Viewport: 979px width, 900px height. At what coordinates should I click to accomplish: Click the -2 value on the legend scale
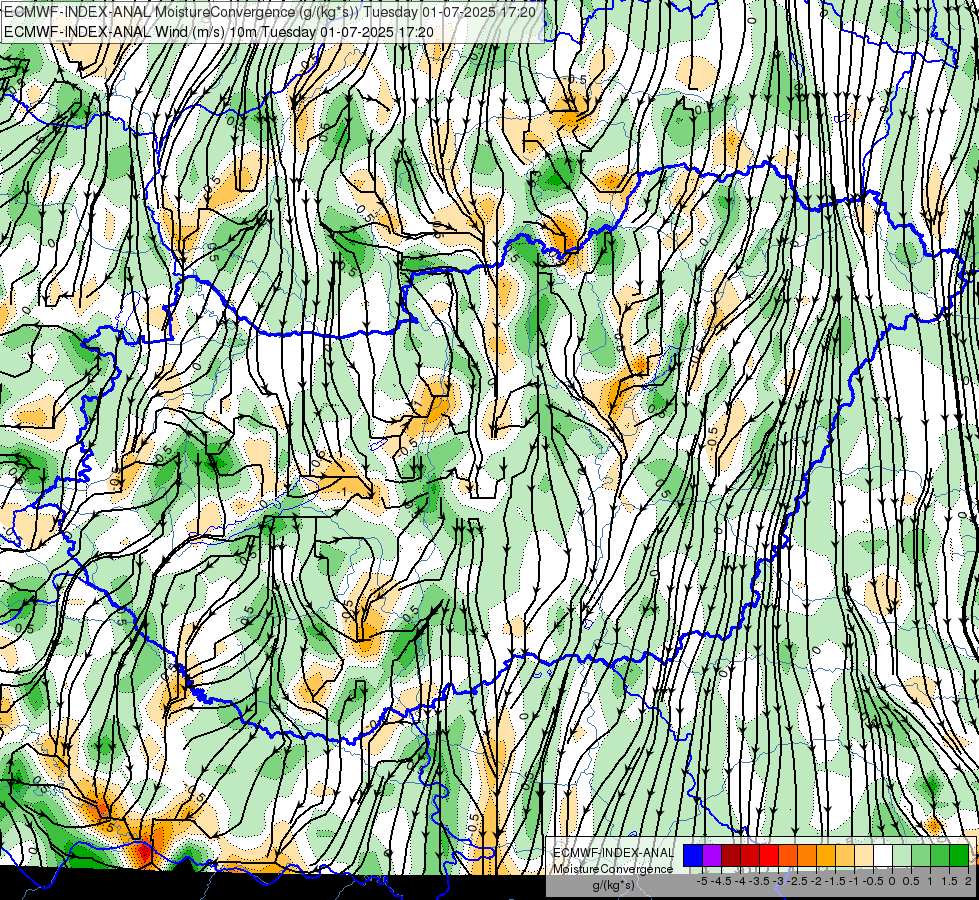tap(816, 881)
